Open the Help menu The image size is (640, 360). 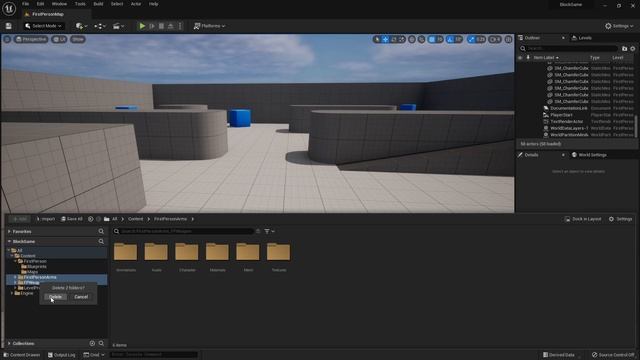153,4
